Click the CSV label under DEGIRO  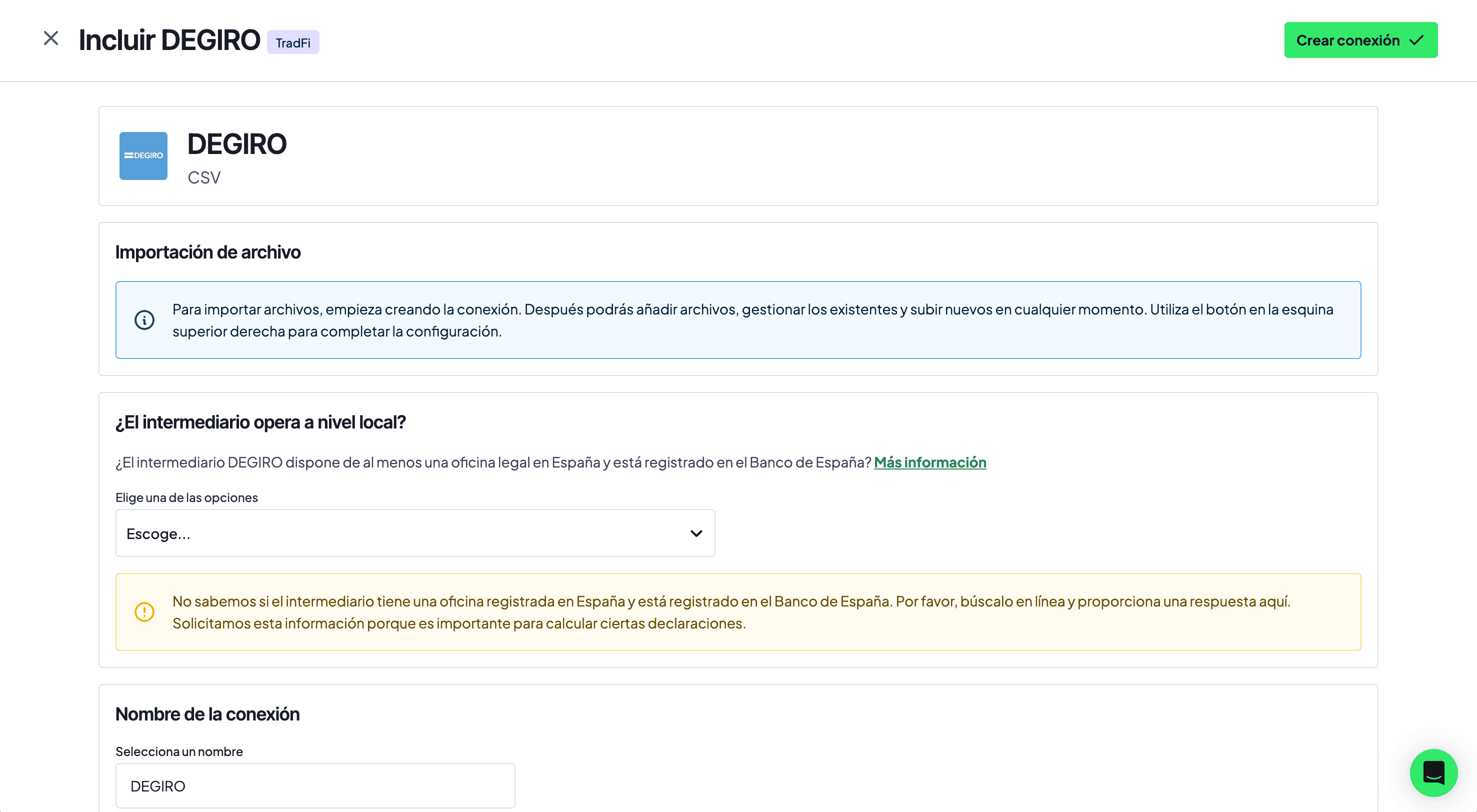(x=204, y=177)
